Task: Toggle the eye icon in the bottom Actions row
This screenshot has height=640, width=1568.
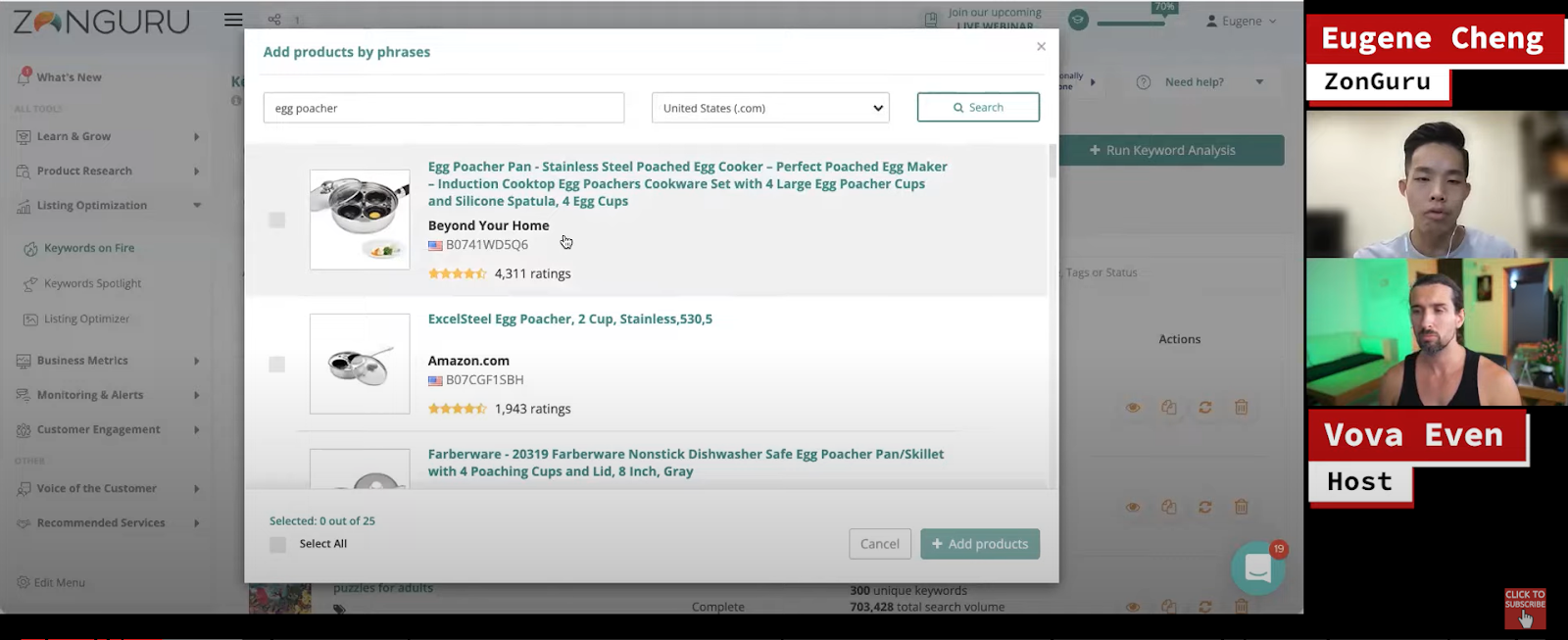Action: point(1133,607)
